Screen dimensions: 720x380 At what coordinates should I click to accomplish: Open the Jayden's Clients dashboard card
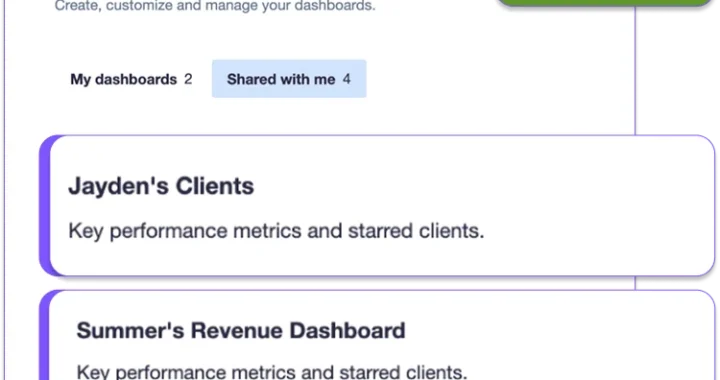point(377,206)
